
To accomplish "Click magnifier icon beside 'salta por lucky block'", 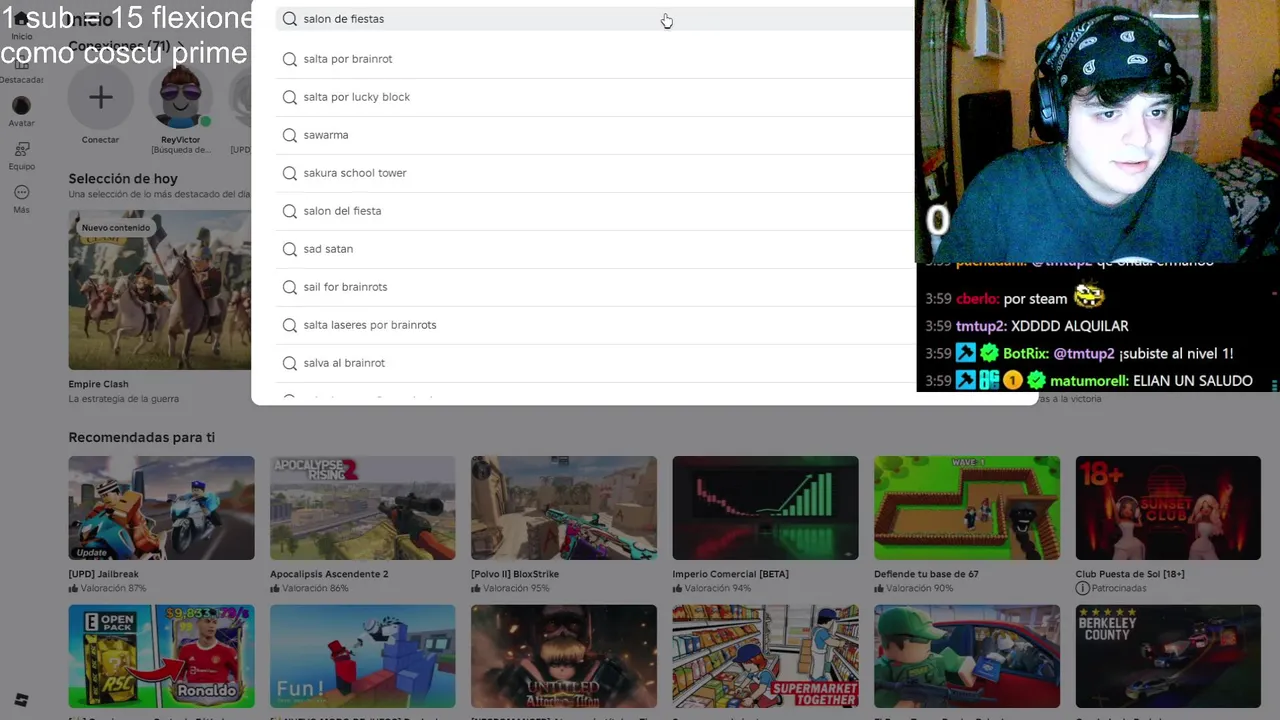I will pyautogui.click(x=290, y=97).
